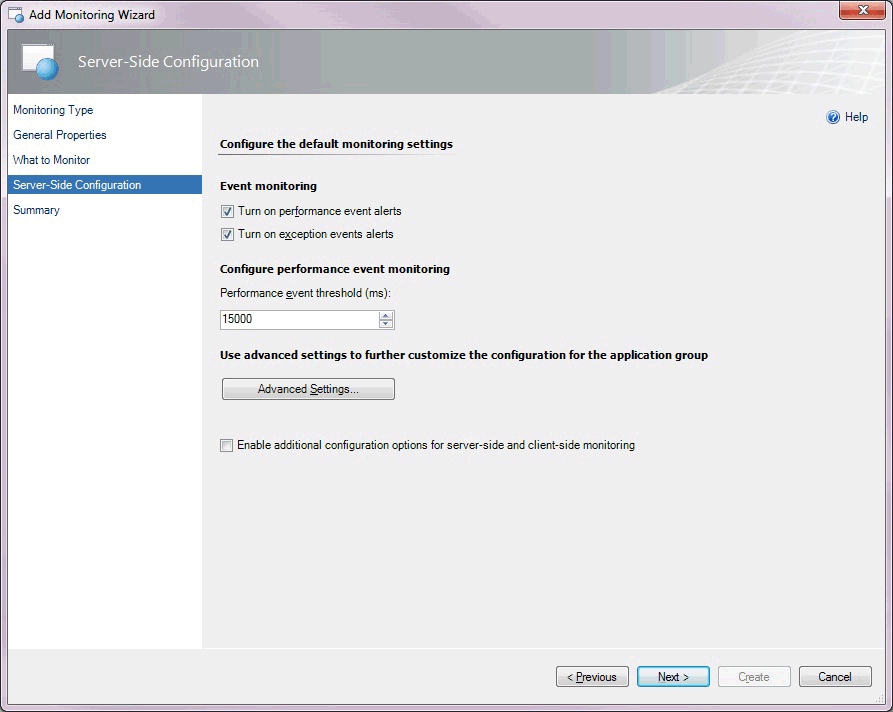Increase performance event threshold with up arrow
The width and height of the screenshot is (893, 712).
386,315
